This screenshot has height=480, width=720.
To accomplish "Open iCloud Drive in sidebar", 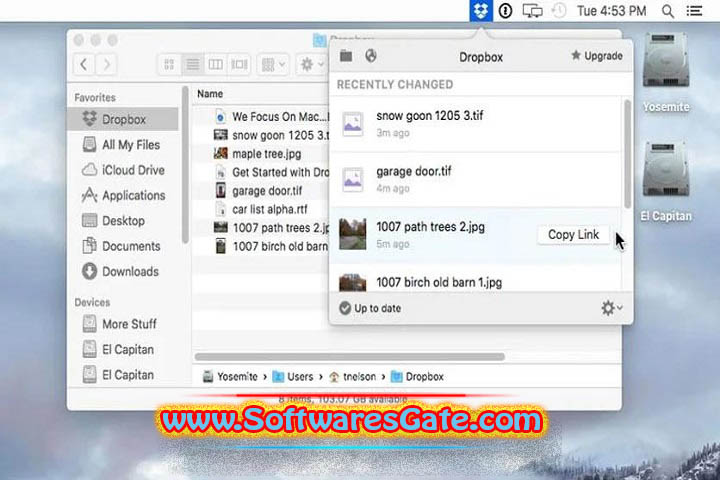I will click(x=123, y=170).
